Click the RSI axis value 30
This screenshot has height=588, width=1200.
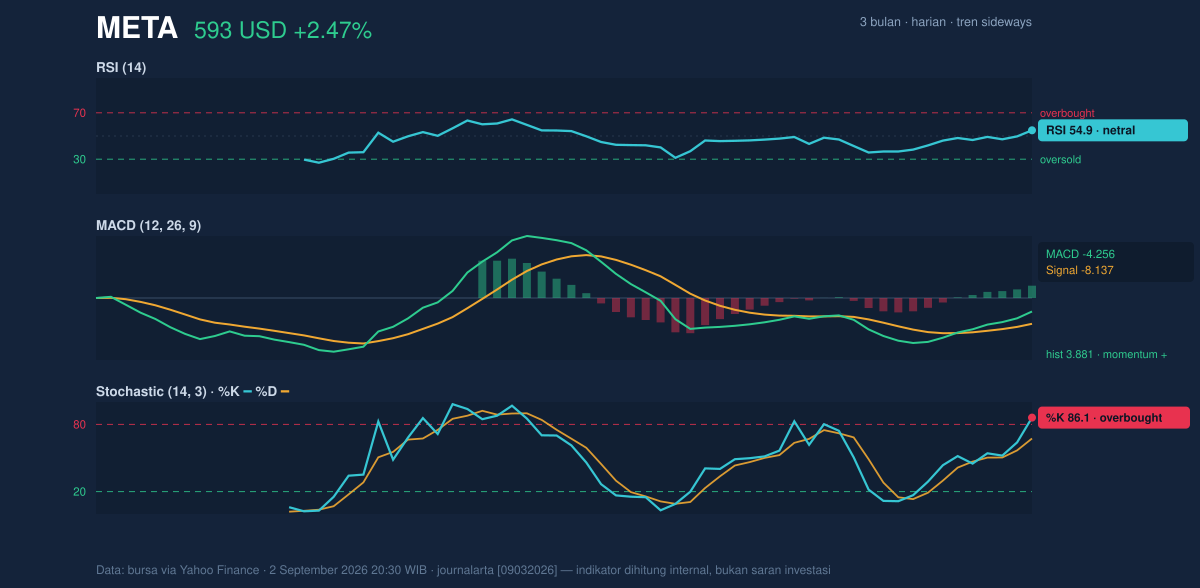(79, 159)
